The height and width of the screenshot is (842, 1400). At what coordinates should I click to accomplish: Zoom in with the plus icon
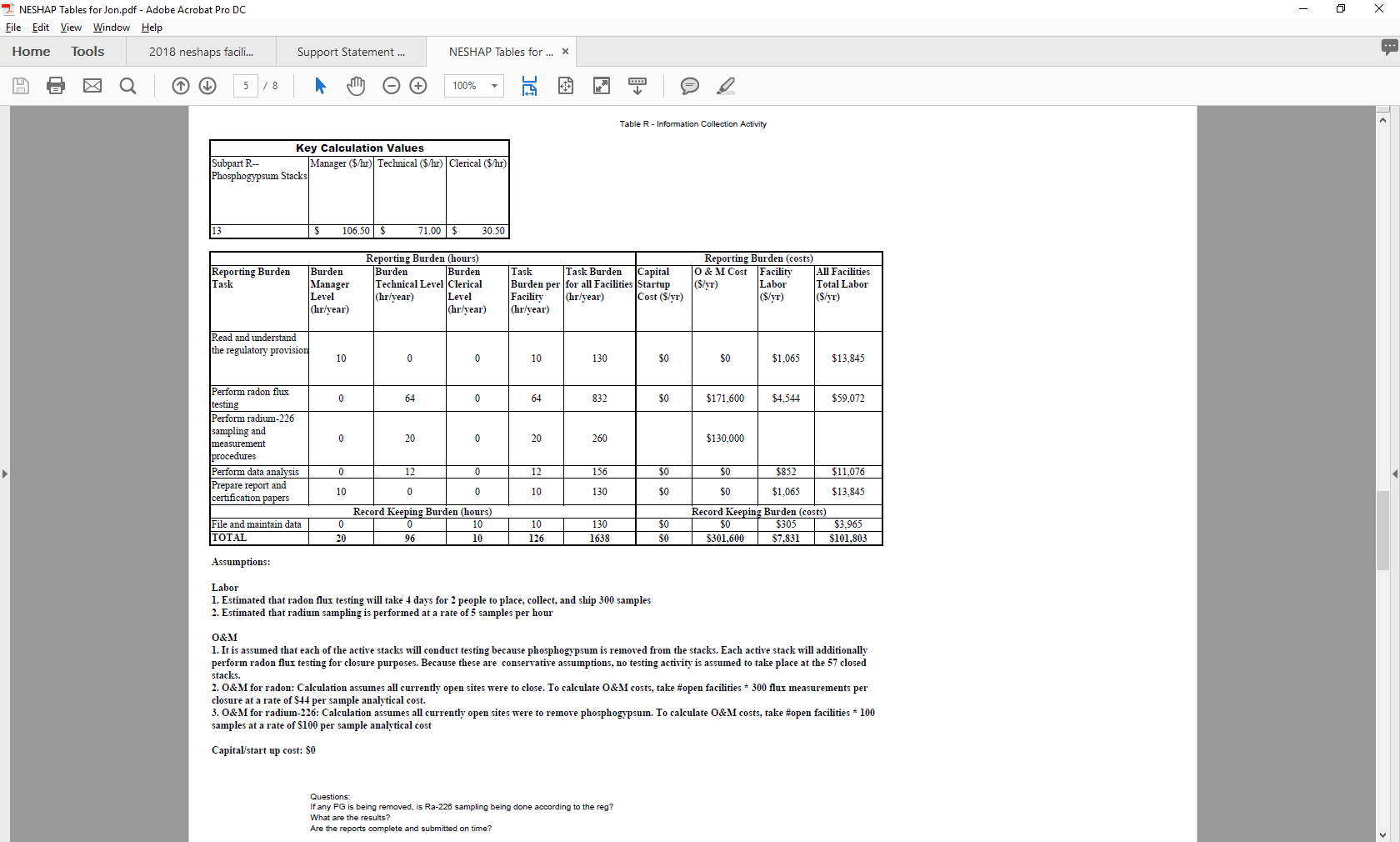tap(418, 86)
